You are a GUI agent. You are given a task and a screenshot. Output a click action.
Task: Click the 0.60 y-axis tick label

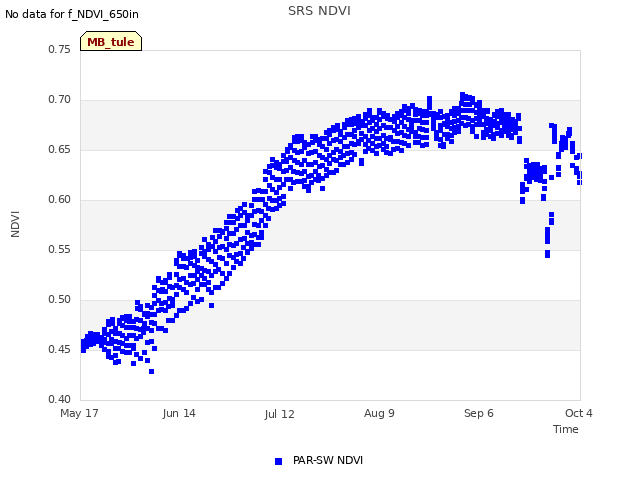pos(60,200)
